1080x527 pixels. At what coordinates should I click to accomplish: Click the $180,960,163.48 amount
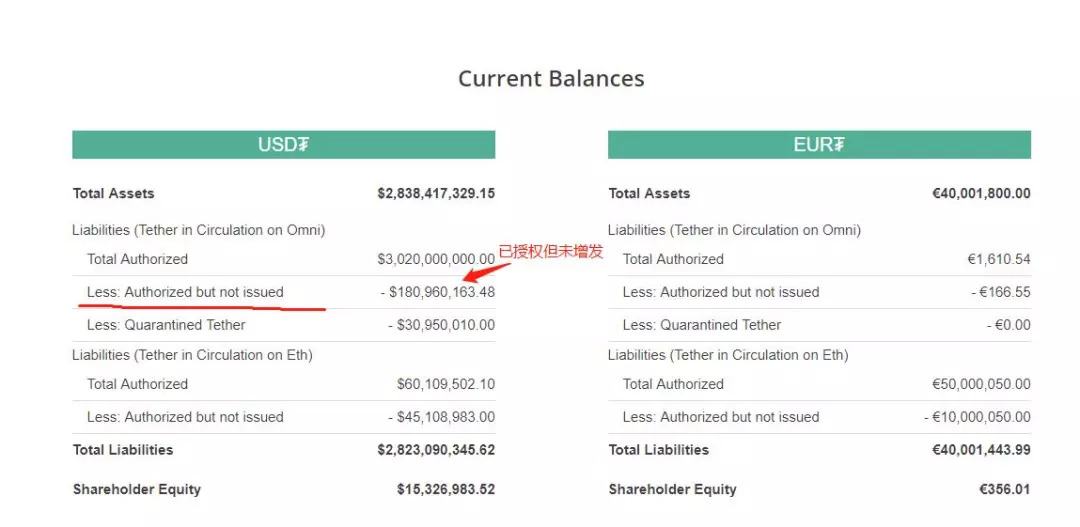(437, 292)
